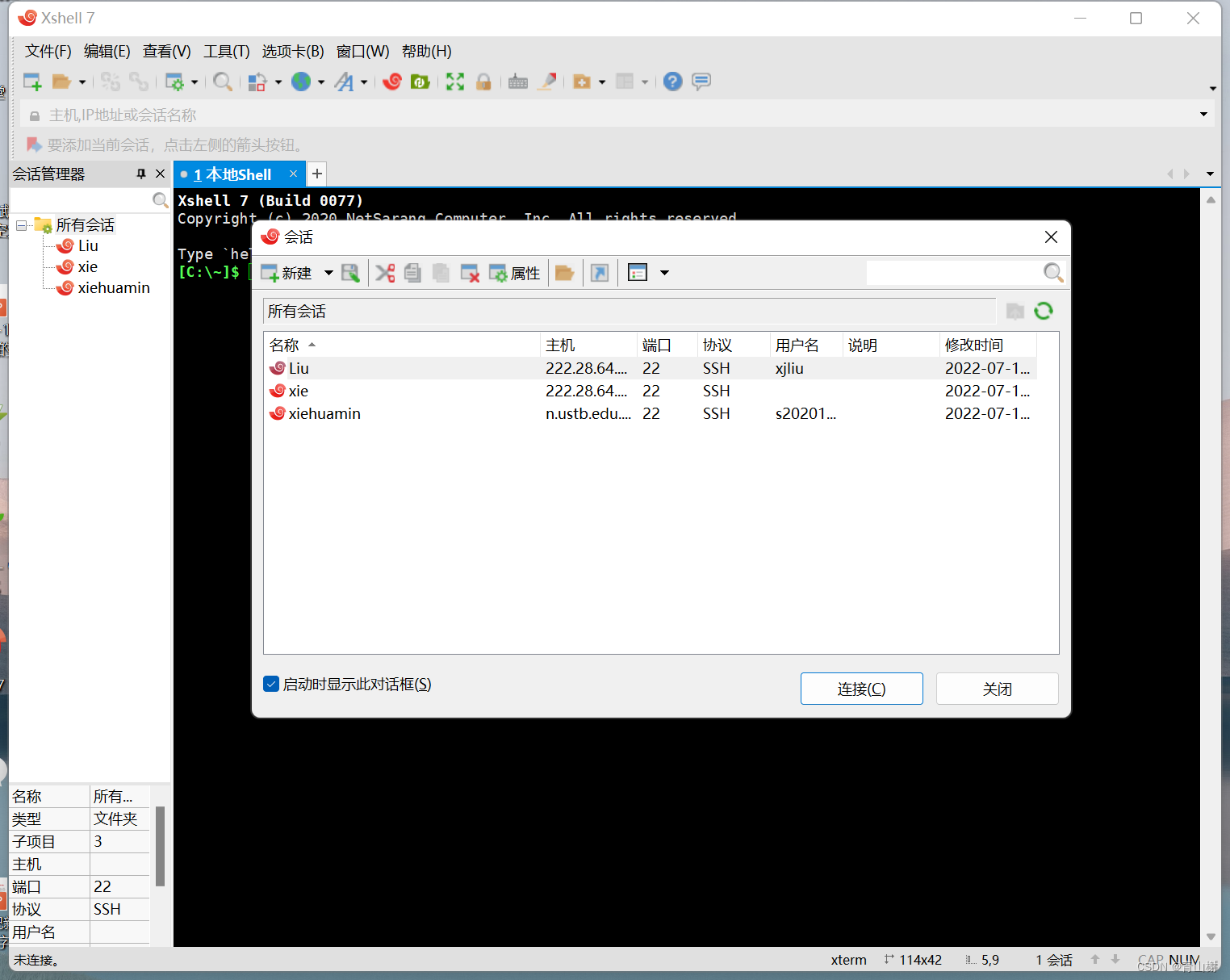Open session properties icon in main toolbar
This screenshot has width=1230, height=980.
[174, 82]
